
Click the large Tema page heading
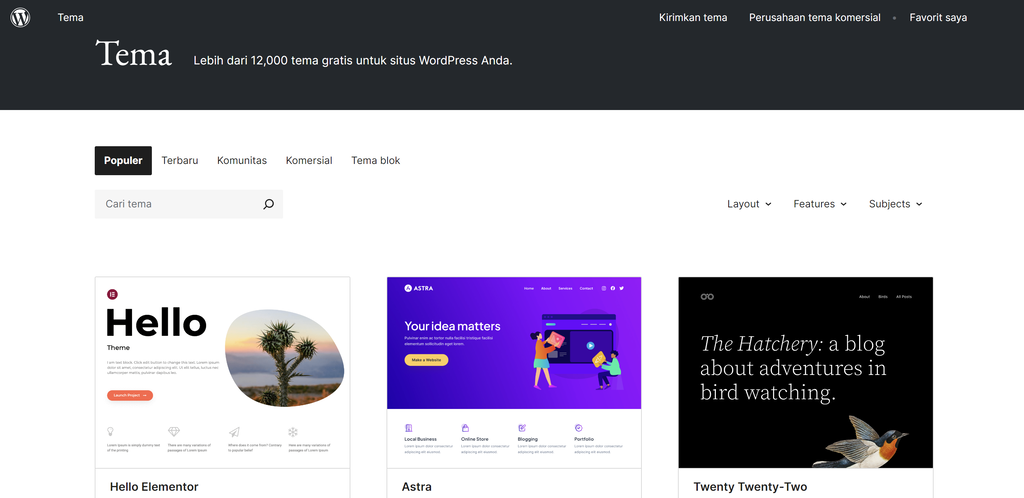coord(133,53)
